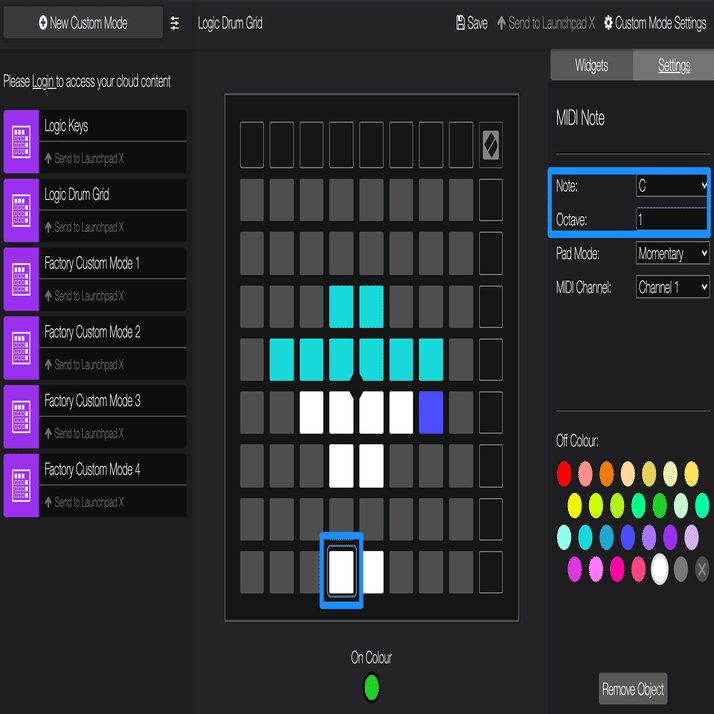This screenshot has width=714, height=714.
Task: Pick the white Off Colour swatch
Action: coord(659,569)
